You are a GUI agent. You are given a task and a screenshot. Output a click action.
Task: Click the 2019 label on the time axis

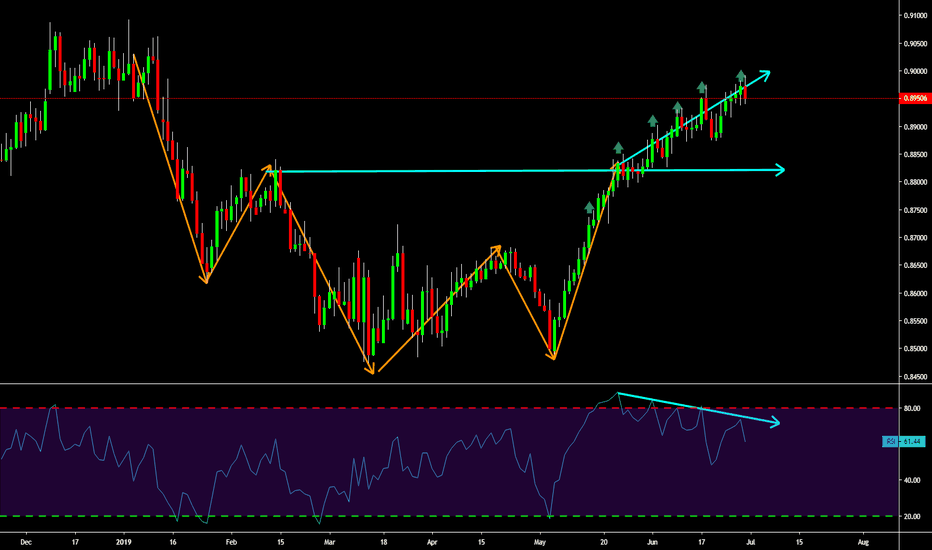tap(124, 542)
